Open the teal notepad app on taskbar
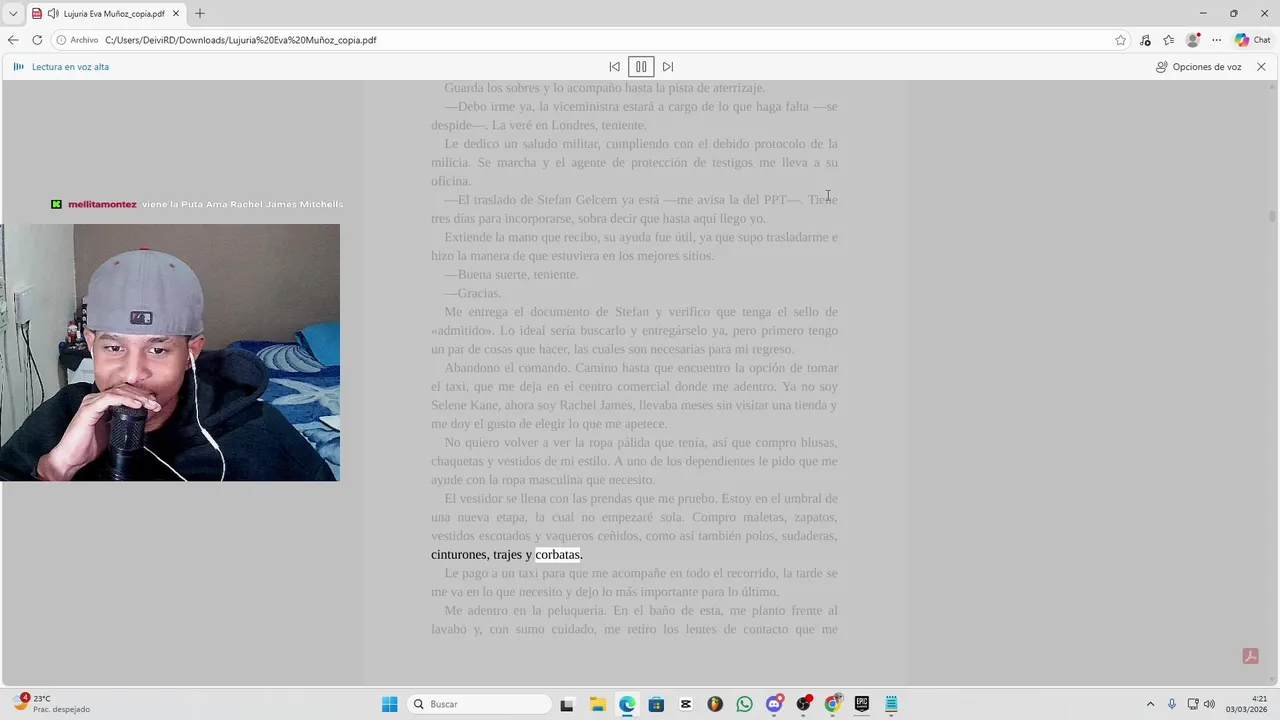1280x720 pixels. 891,704
